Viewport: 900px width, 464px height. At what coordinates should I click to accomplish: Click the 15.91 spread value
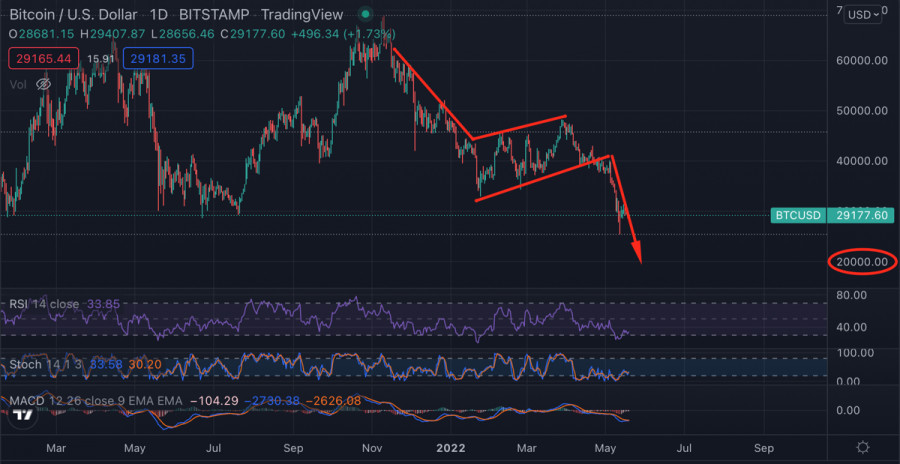coord(100,58)
